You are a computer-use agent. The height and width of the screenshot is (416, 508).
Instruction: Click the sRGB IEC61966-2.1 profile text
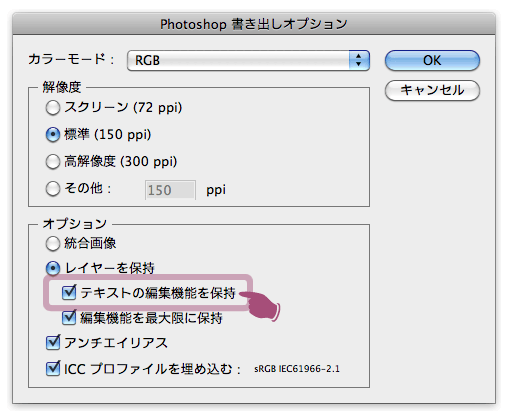297,369
